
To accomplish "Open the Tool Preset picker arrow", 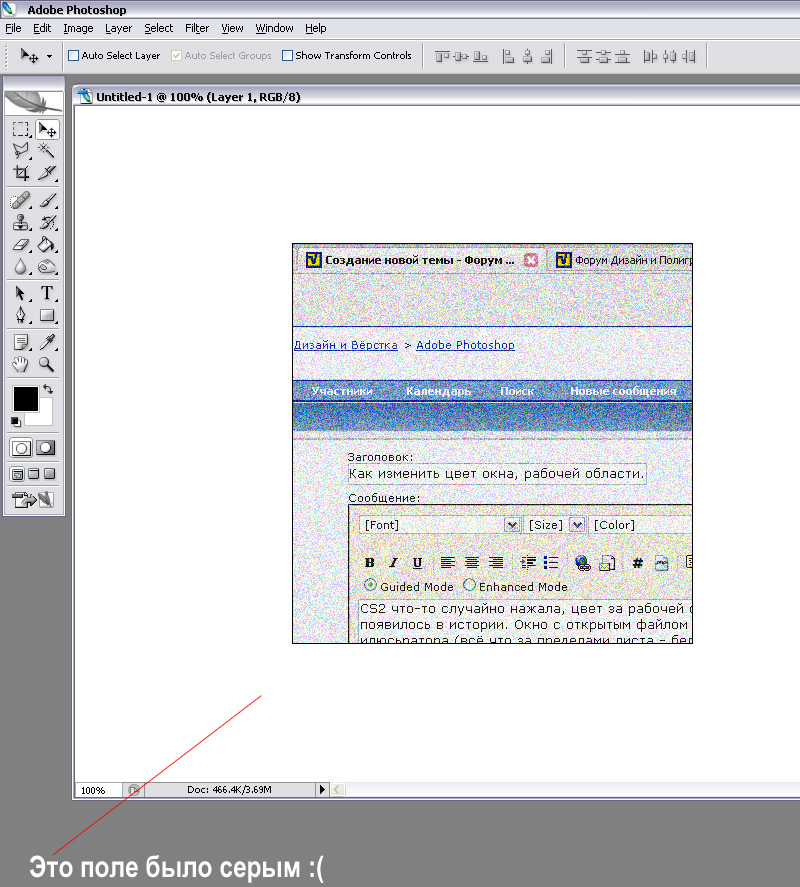I will pyautogui.click(x=49, y=56).
